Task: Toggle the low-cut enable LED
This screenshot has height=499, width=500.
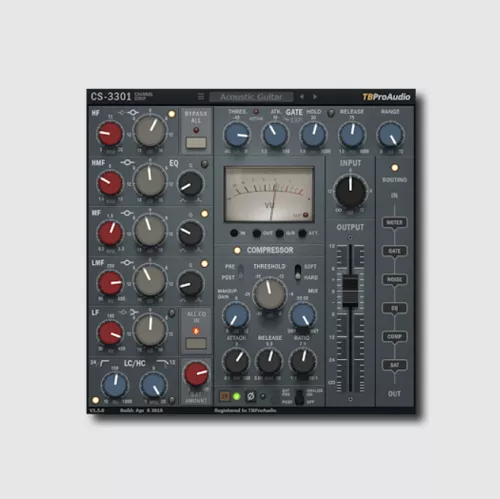Action: [96, 400]
